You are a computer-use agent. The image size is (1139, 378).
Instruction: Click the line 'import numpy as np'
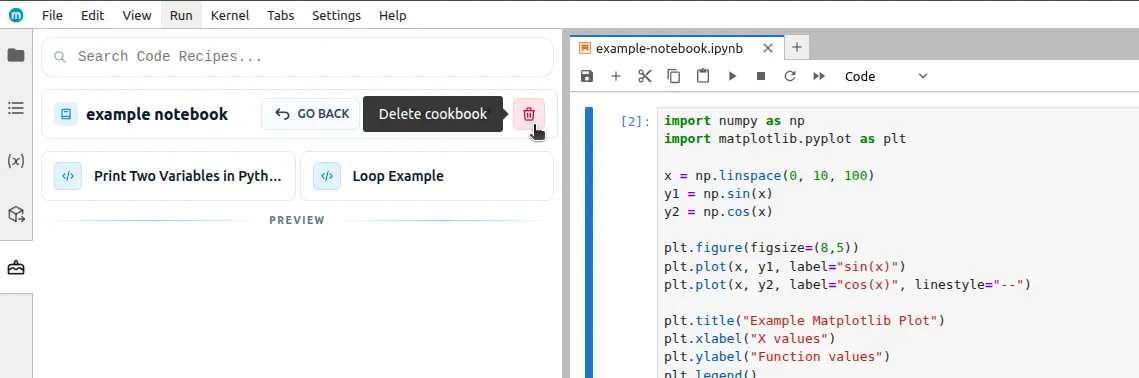734,121
